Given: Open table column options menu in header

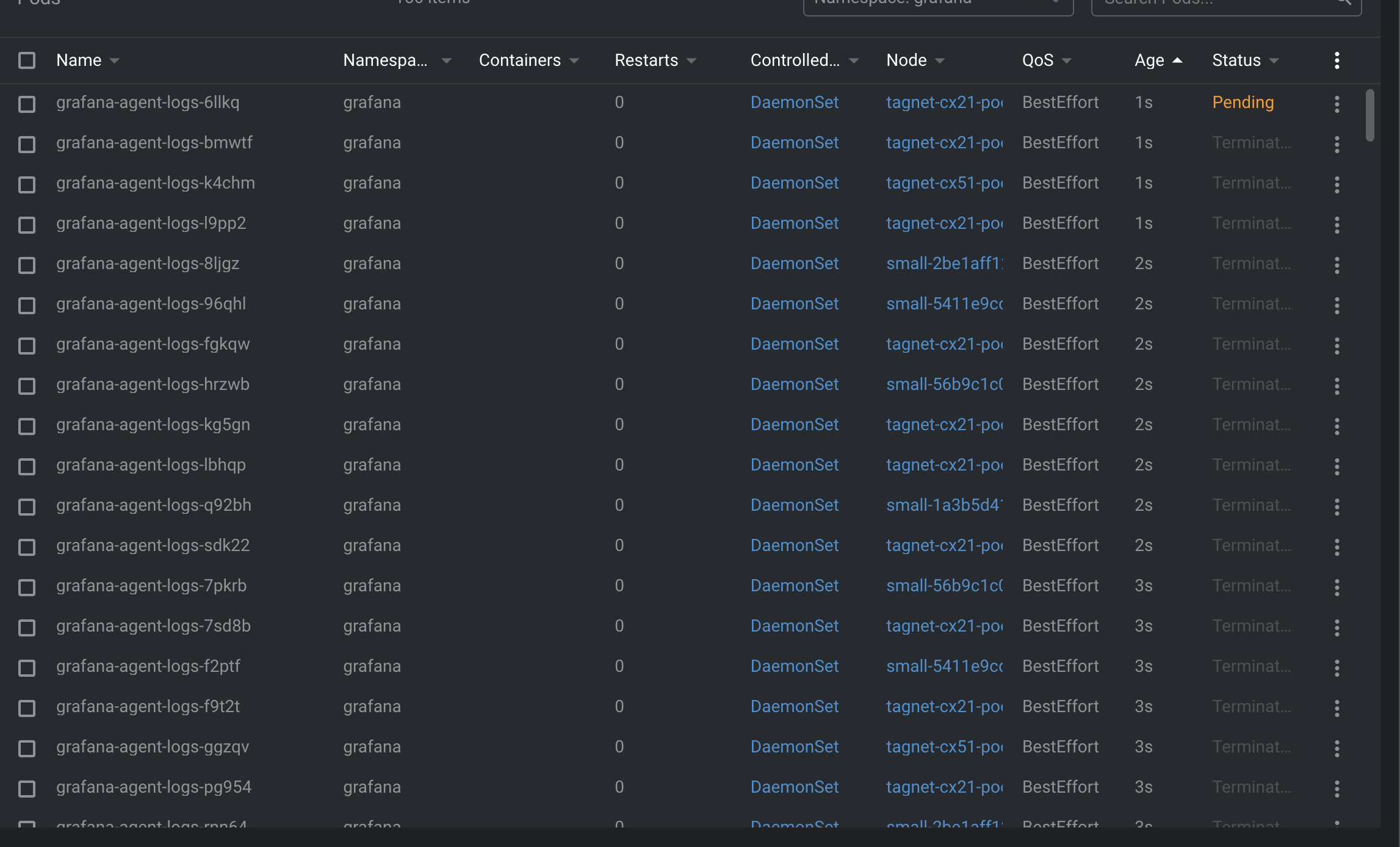Looking at the screenshot, I should coord(1337,60).
